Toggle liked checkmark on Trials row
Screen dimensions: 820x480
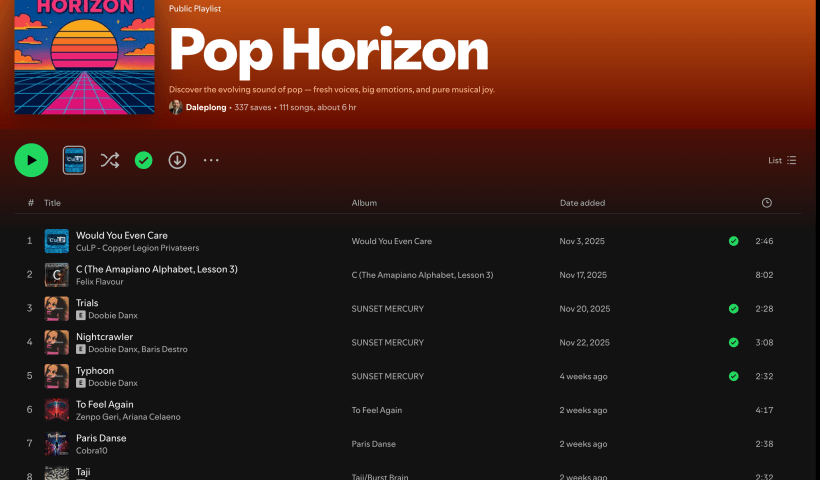click(733, 308)
